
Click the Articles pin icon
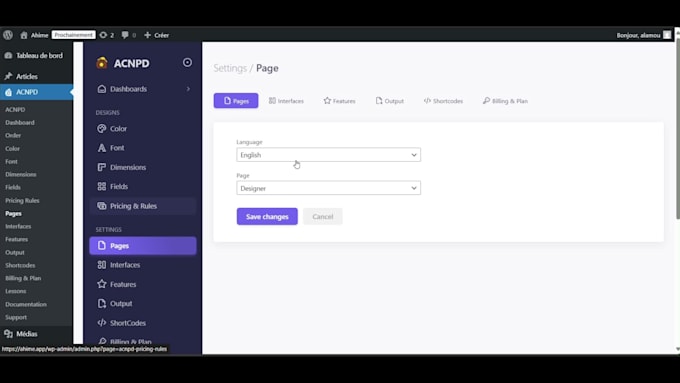click(x=8, y=76)
